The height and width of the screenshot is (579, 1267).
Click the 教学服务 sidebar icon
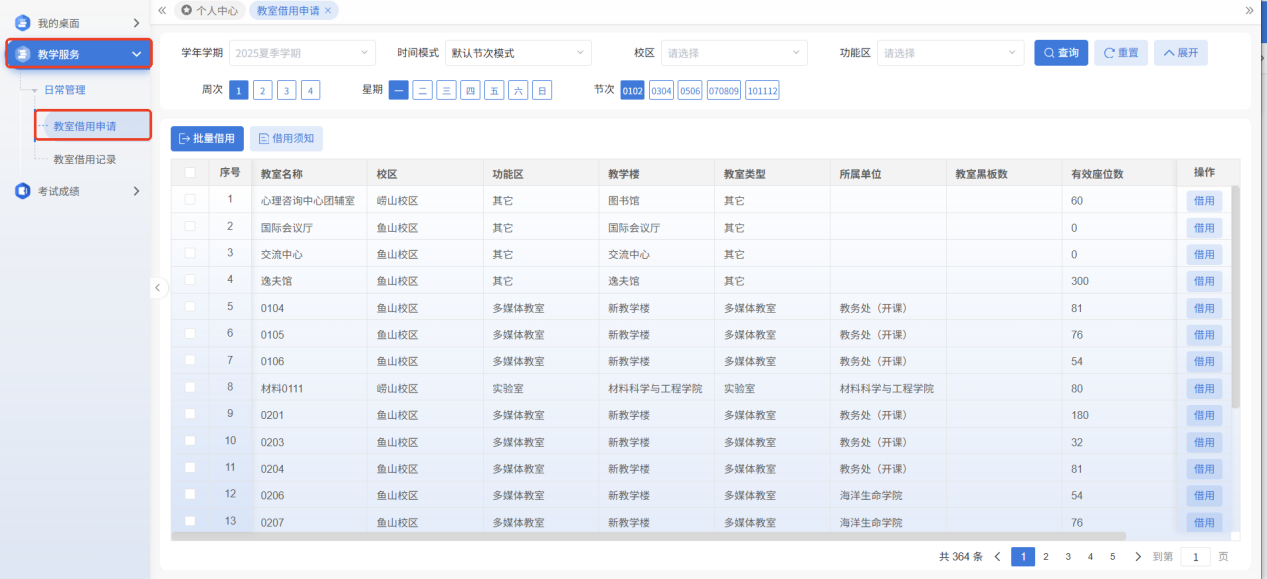pos(22,54)
